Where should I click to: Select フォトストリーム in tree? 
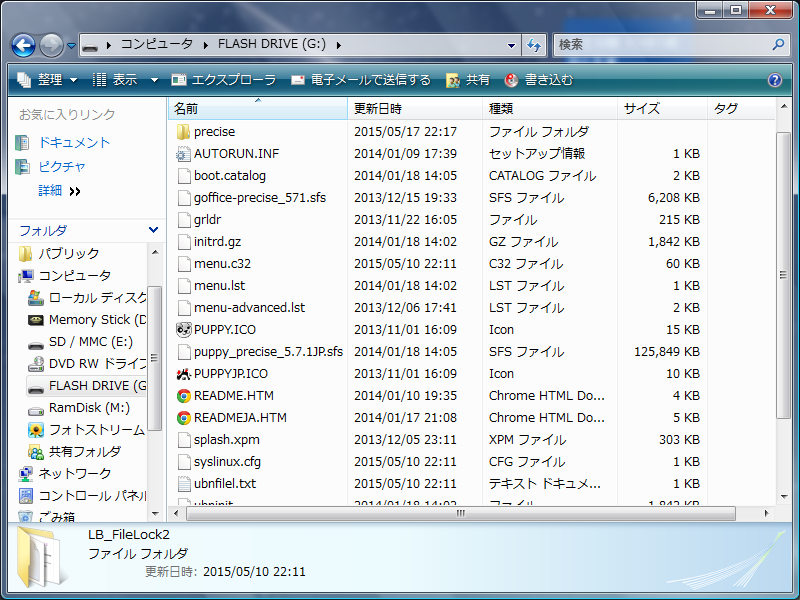point(96,430)
